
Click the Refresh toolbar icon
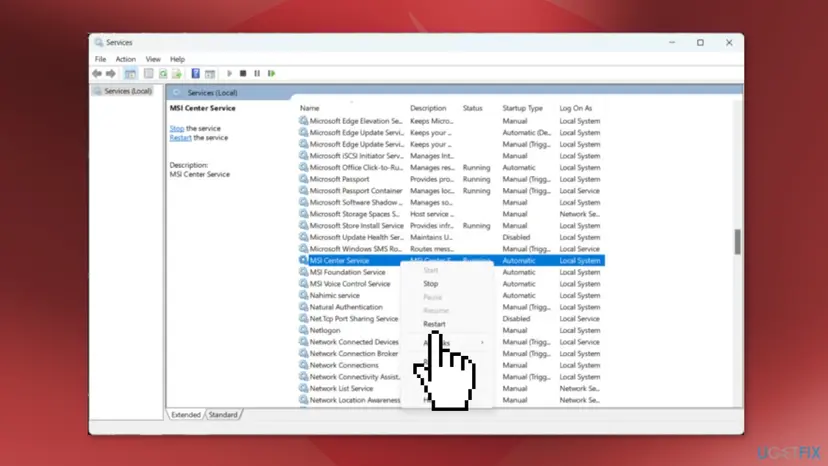pyautogui.click(x=163, y=73)
